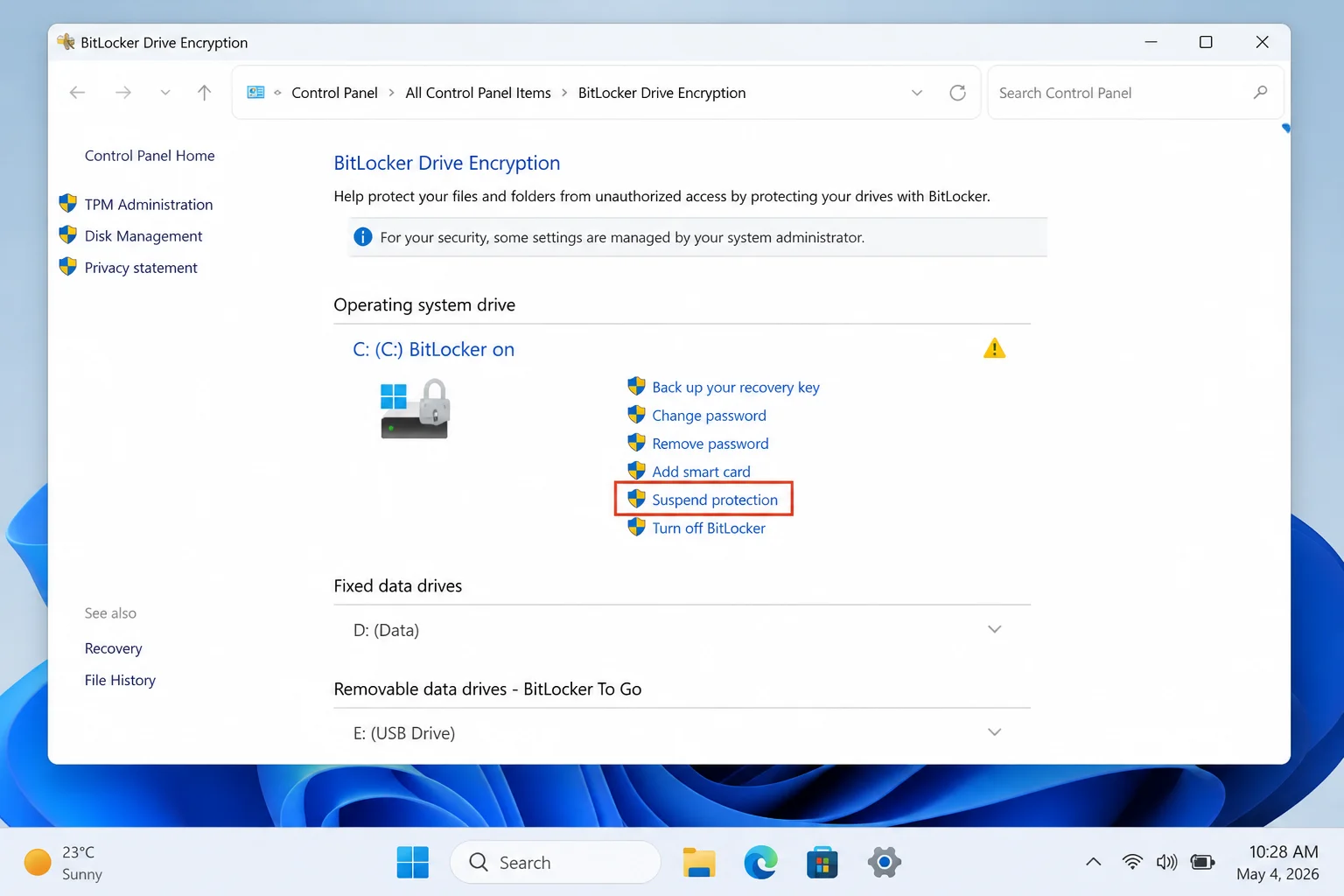This screenshot has width=1344, height=896.
Task: Click the shield icon beside TPM Administration
Action: (67, 204)
